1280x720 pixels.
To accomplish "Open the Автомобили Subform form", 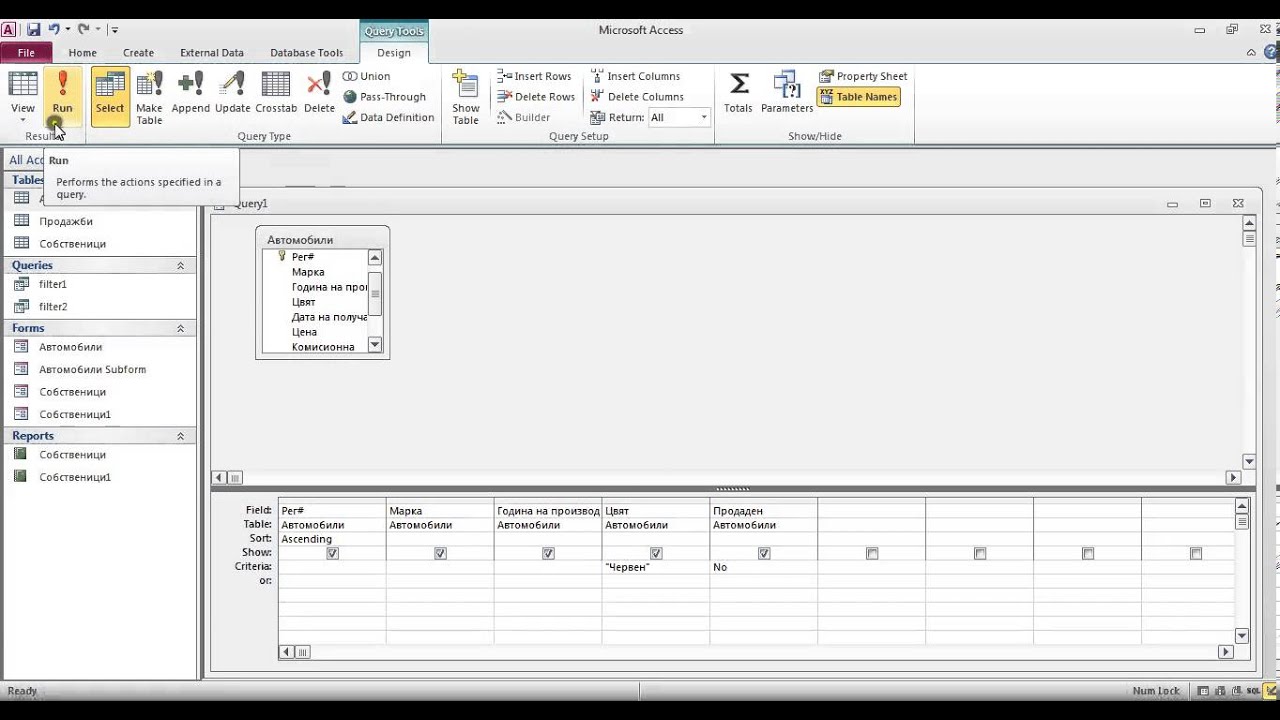I will pyautogui.click(x=92, y=370).
